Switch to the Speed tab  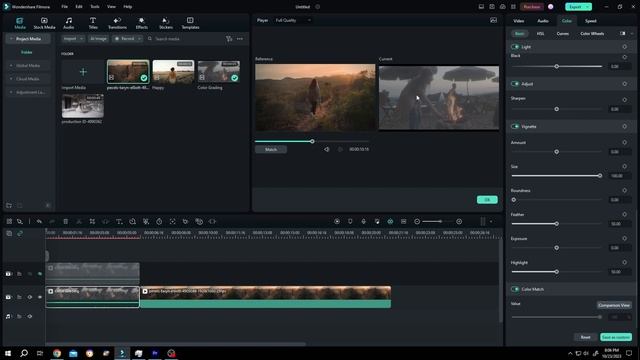tap(591, 21)
